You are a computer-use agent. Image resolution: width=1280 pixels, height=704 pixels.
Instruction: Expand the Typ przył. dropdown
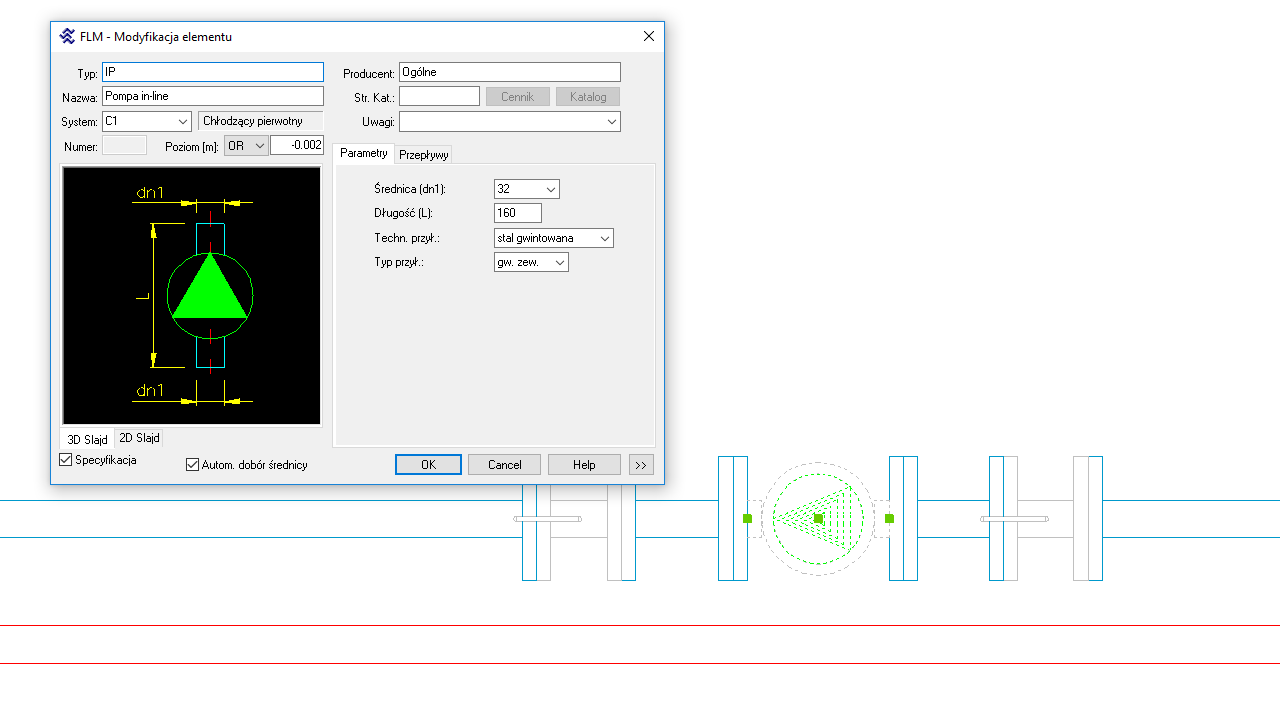click(x=531, y=262)
